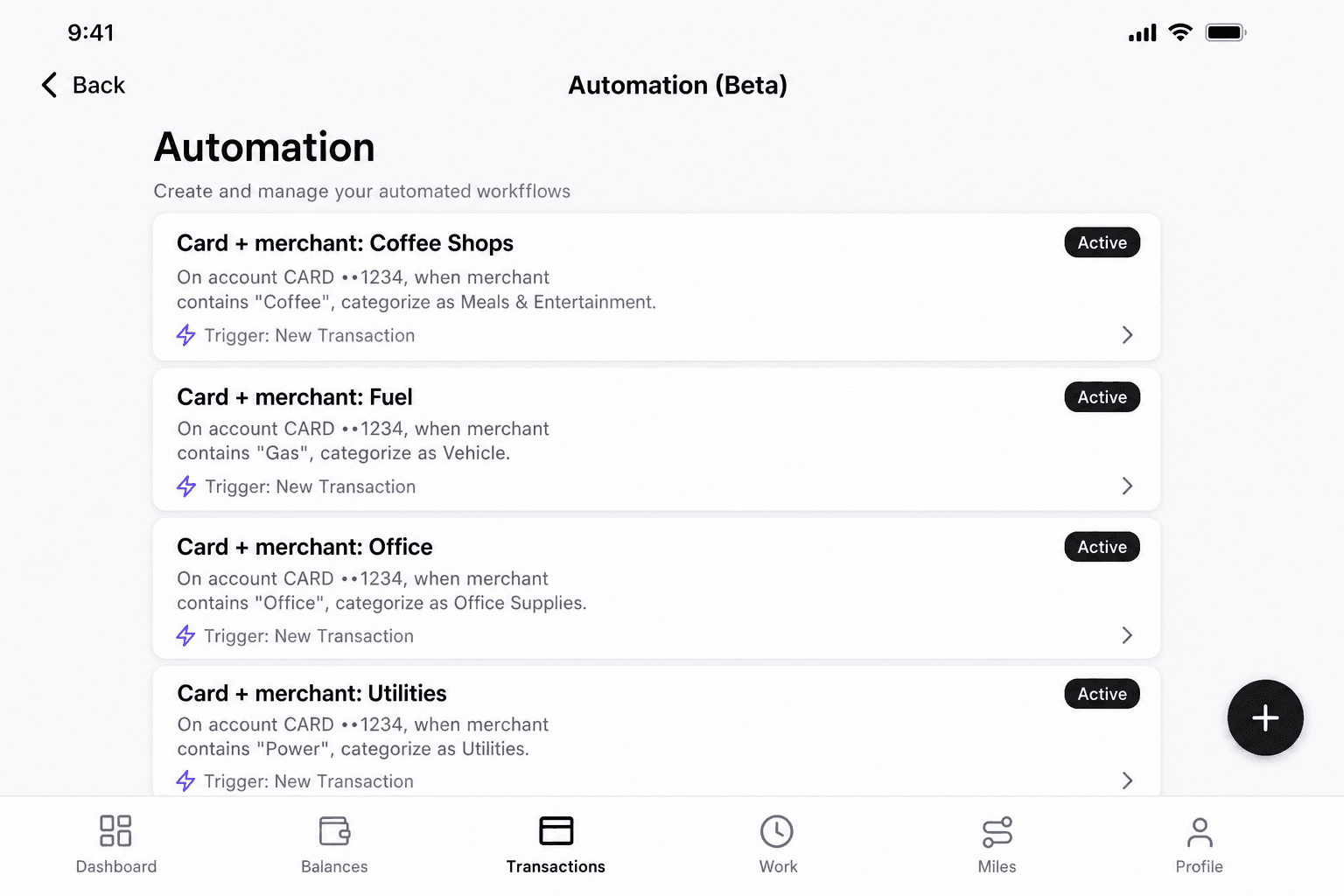Open "Card + merchant: Fuel" title
Viewport: 1344px width, 896px height.
point(295,397)
